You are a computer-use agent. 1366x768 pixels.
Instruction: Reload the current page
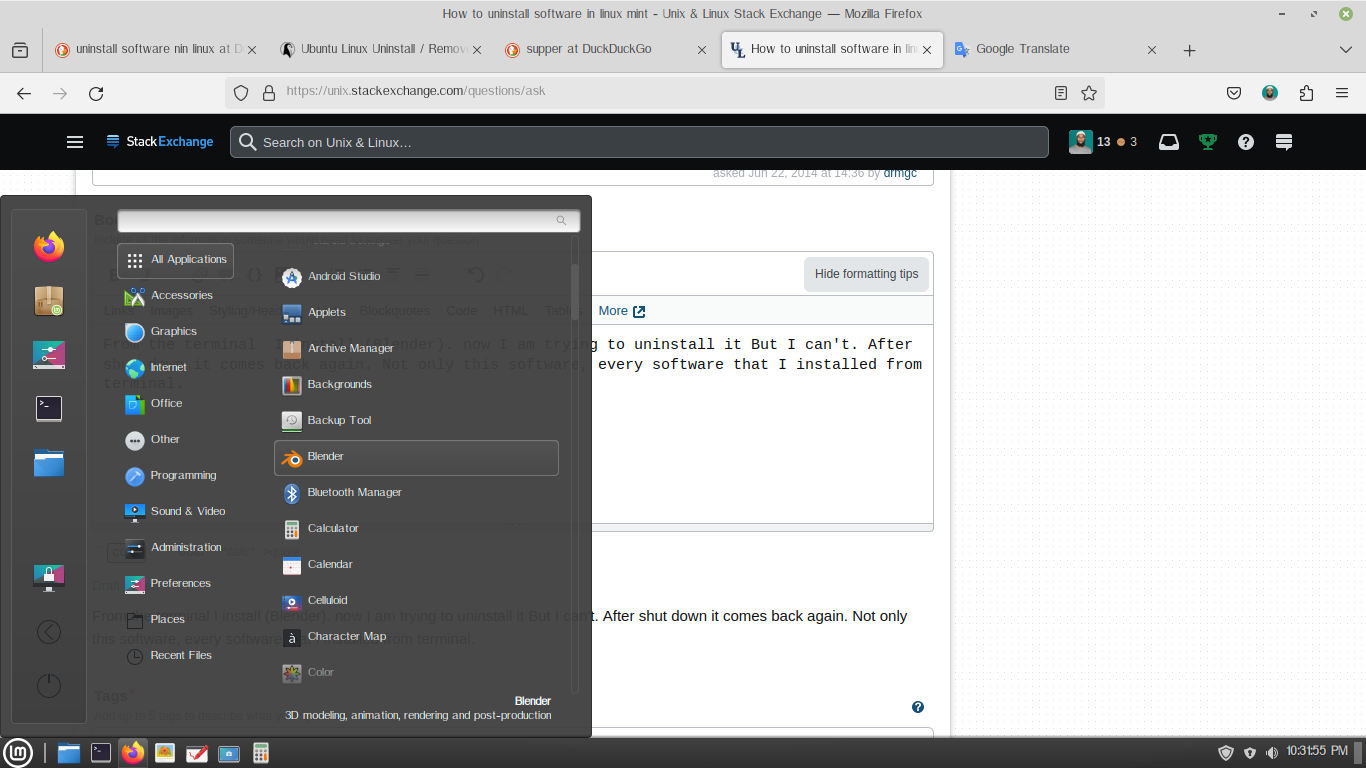pyautogui.click(x=96, y=93)
